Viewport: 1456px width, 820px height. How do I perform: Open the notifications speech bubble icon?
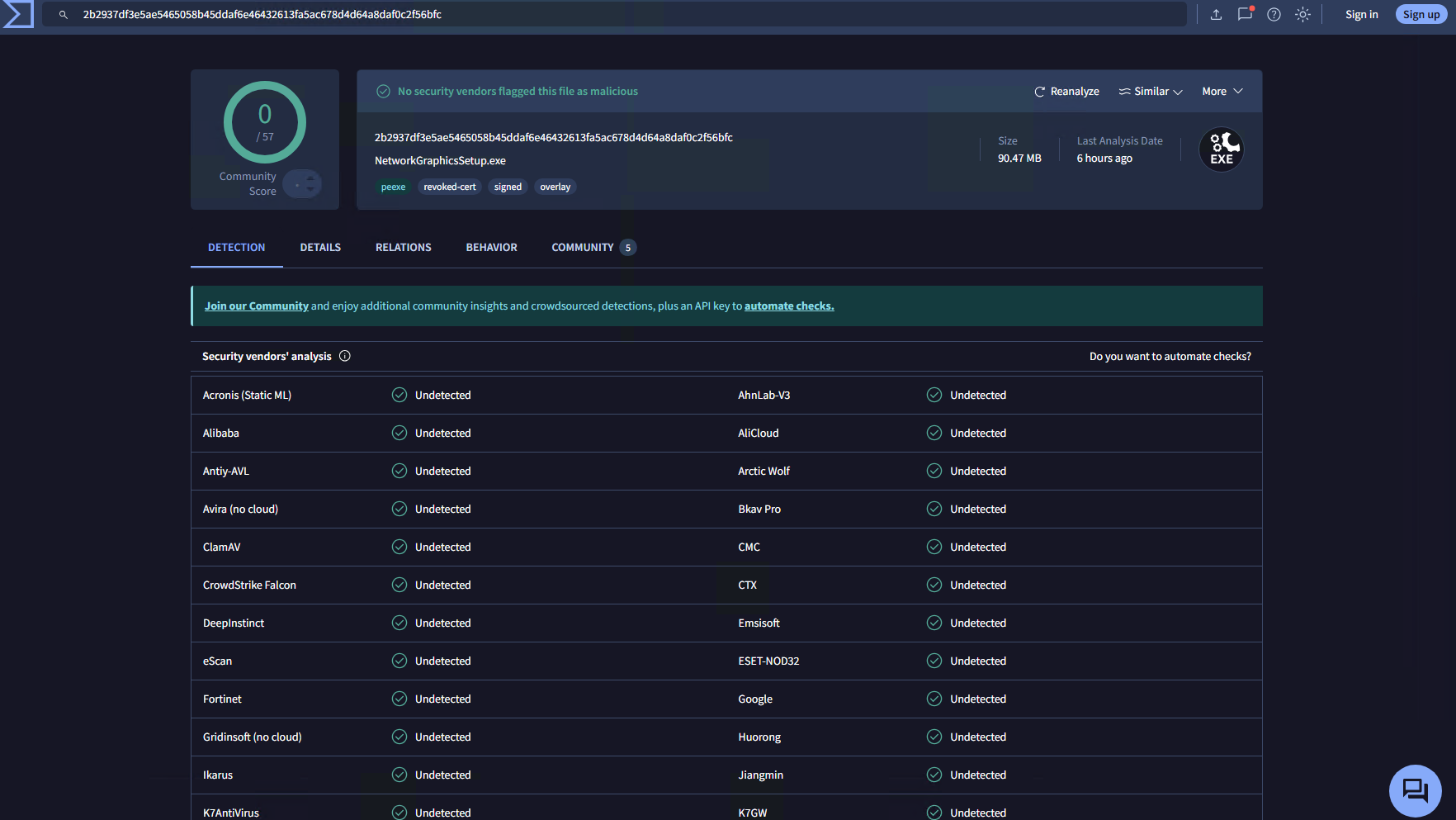pos(1245,14)
